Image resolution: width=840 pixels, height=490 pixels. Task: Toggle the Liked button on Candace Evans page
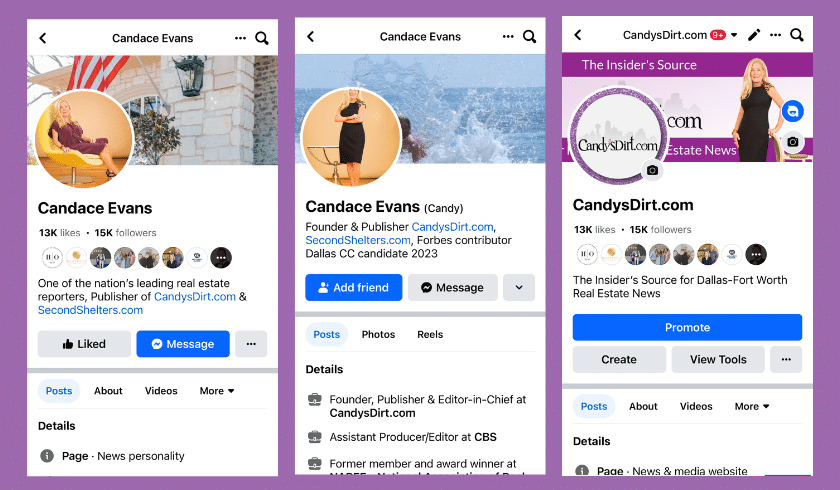point(84,344)
